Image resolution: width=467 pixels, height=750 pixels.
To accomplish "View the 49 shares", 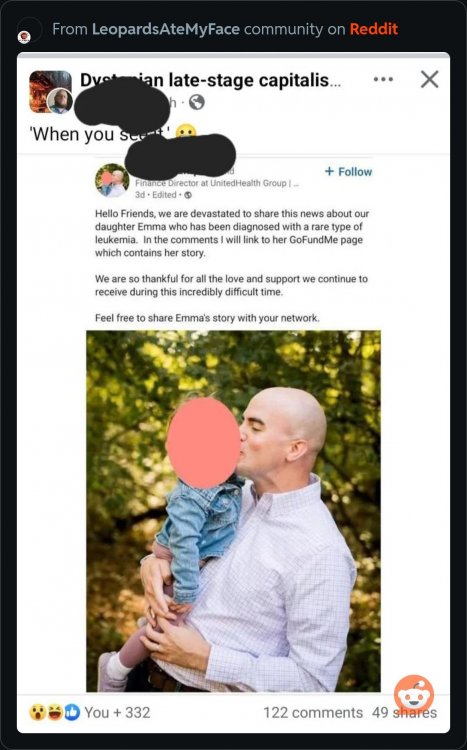I will (404, 713).
